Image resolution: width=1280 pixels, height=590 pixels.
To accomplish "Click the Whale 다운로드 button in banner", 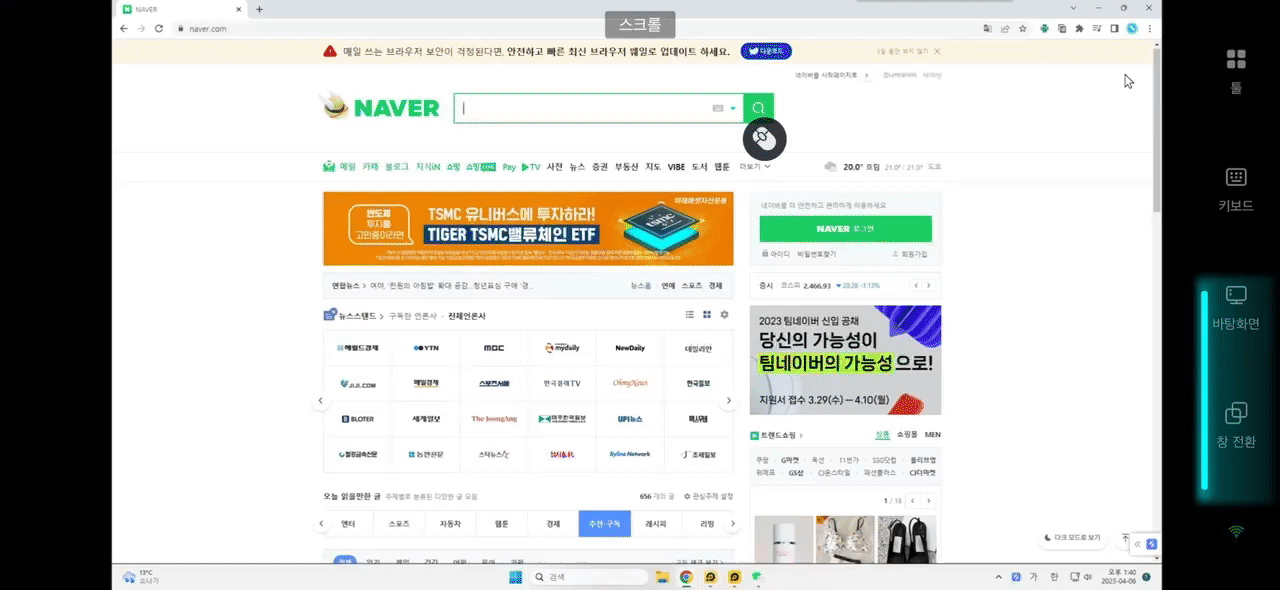I will tap(767, 51).
